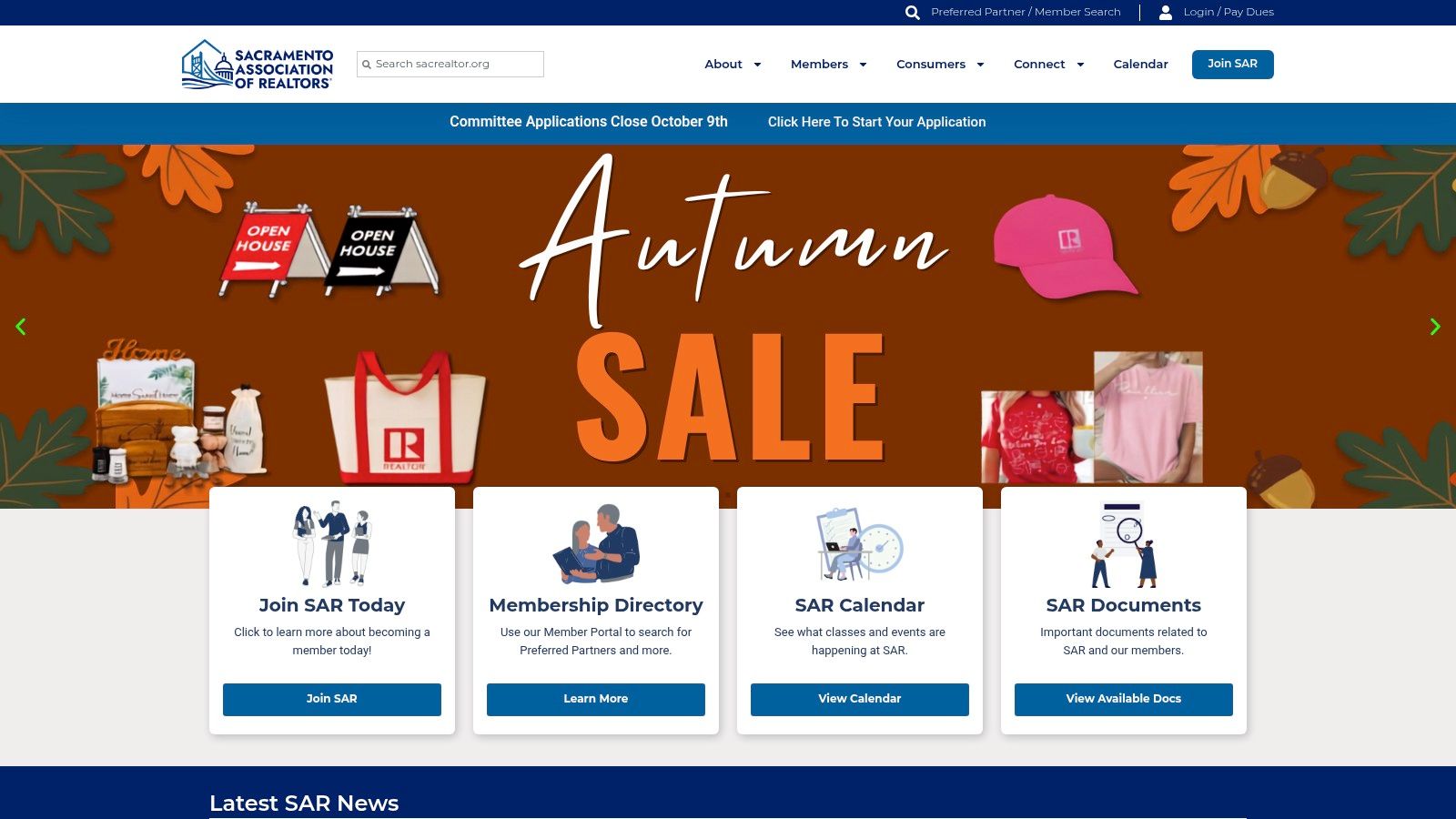Focus the Search sacrealtor.org input field
The height and width of the screenshot is (819, 1456).
click(x=450, y=65)
